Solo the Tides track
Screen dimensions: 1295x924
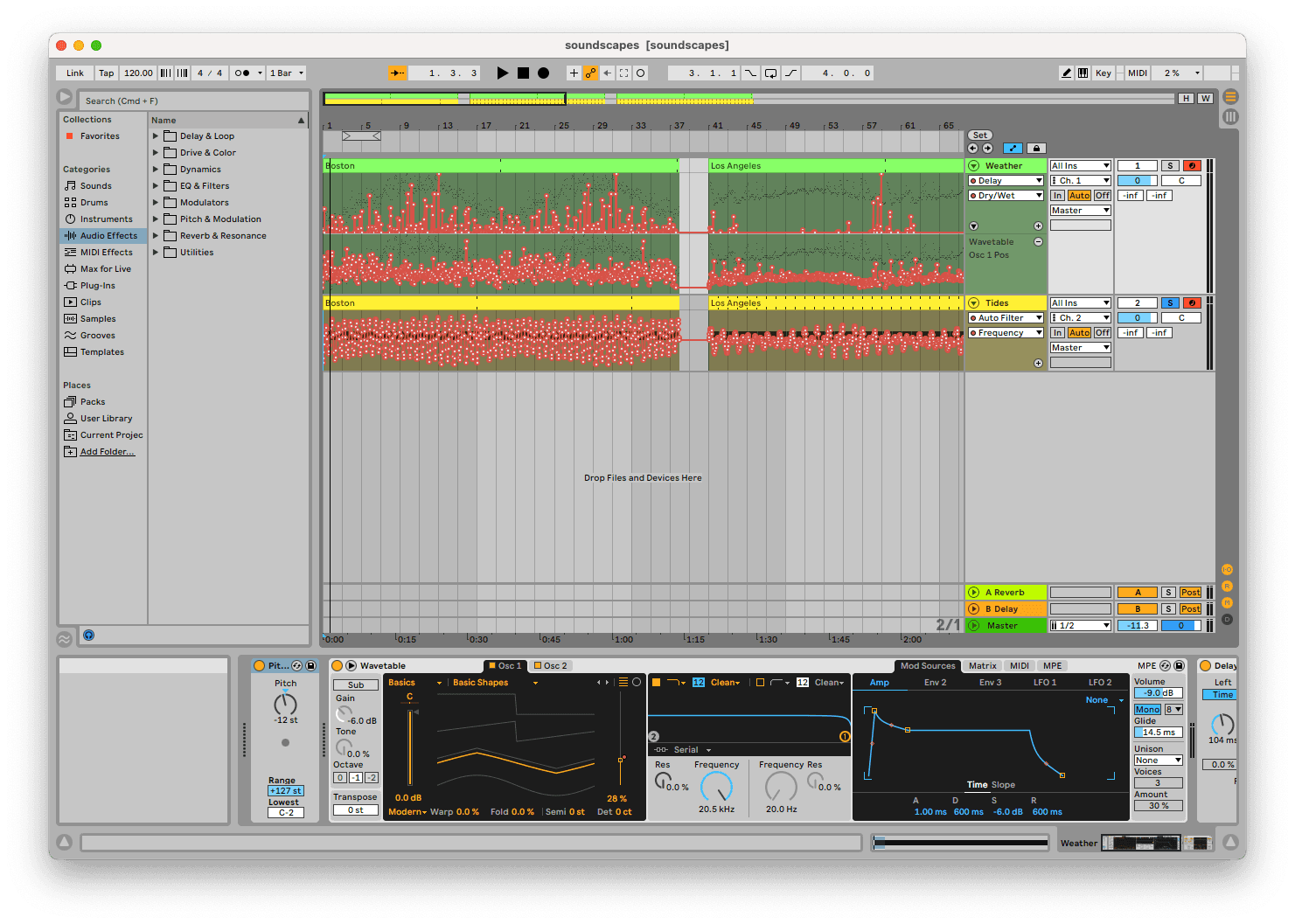click(1170, 303)
